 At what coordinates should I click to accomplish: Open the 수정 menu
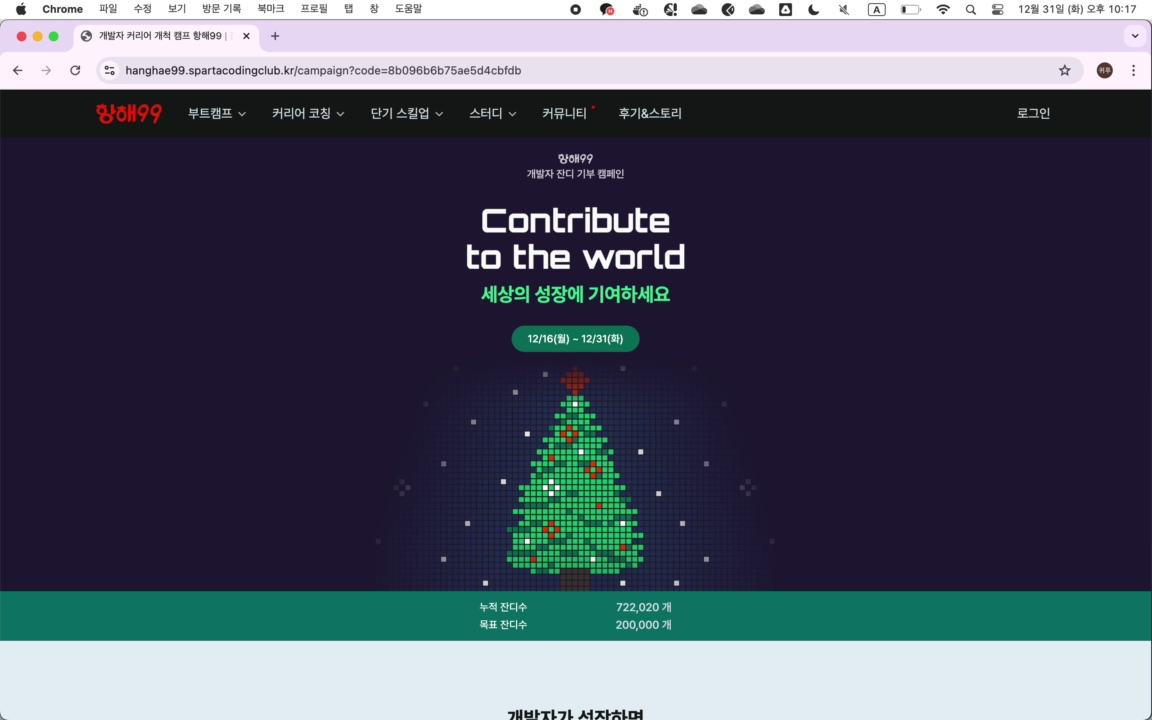point(143,10)
